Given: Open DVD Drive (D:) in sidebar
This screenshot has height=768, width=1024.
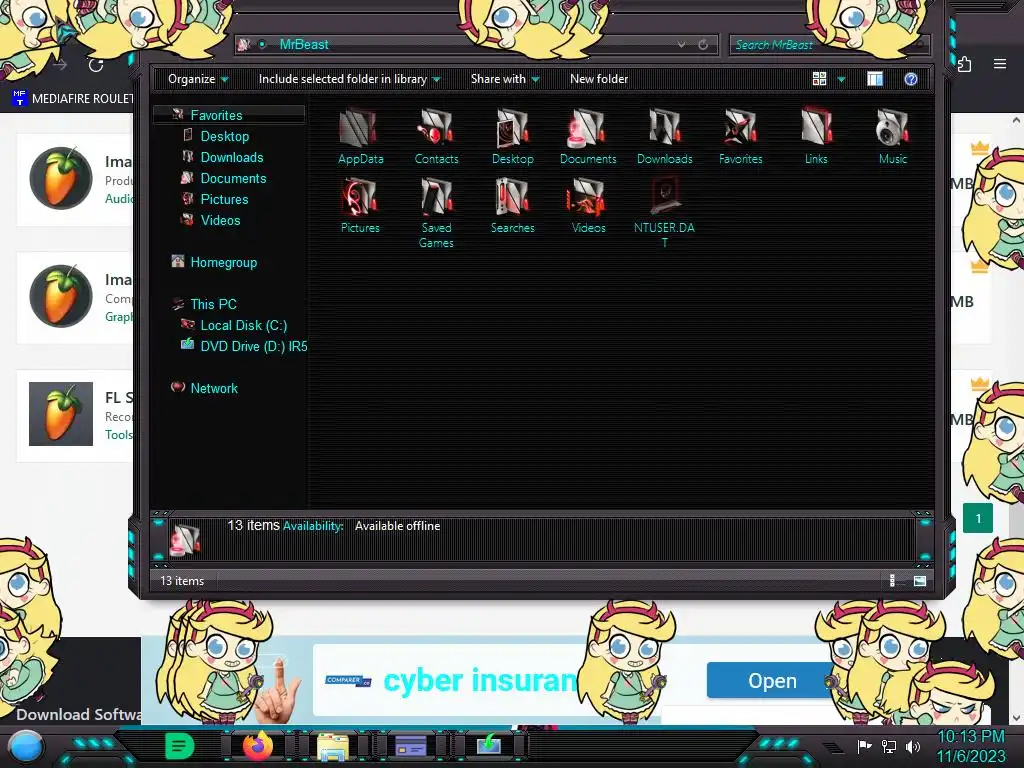Looking at the screenshot, I should [x=253, y=346].
